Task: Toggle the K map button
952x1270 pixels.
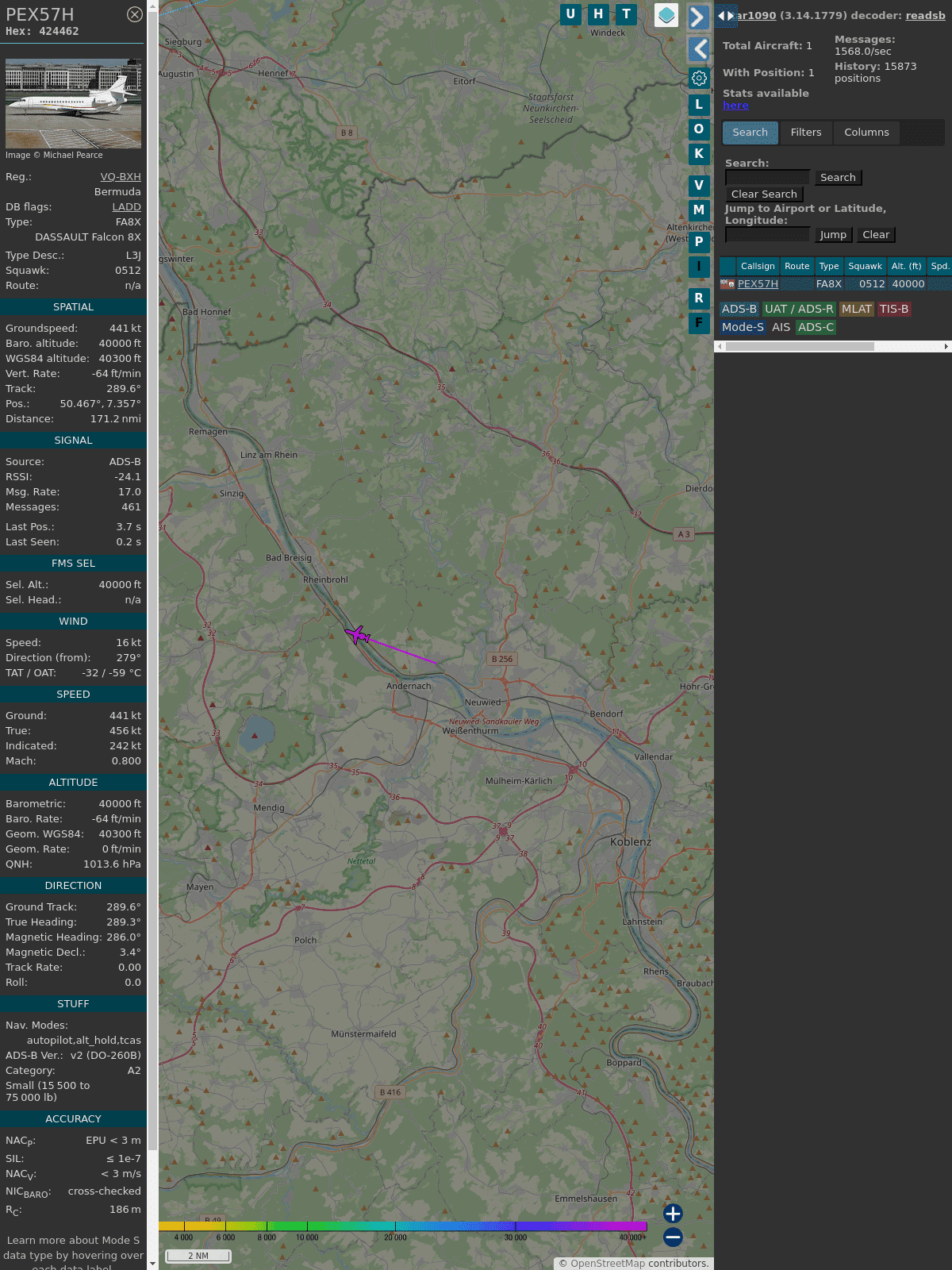Action: (x=699, y=154)
